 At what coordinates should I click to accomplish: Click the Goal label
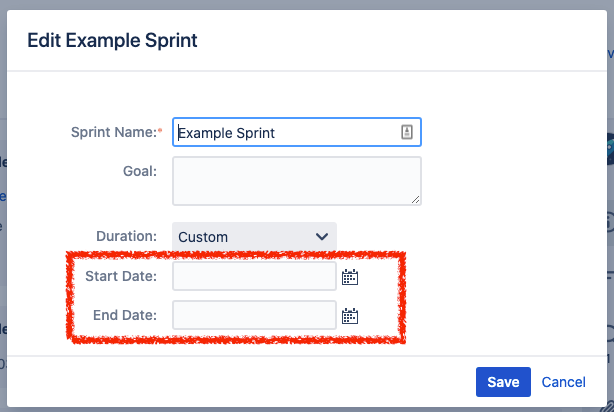point(140,171)
